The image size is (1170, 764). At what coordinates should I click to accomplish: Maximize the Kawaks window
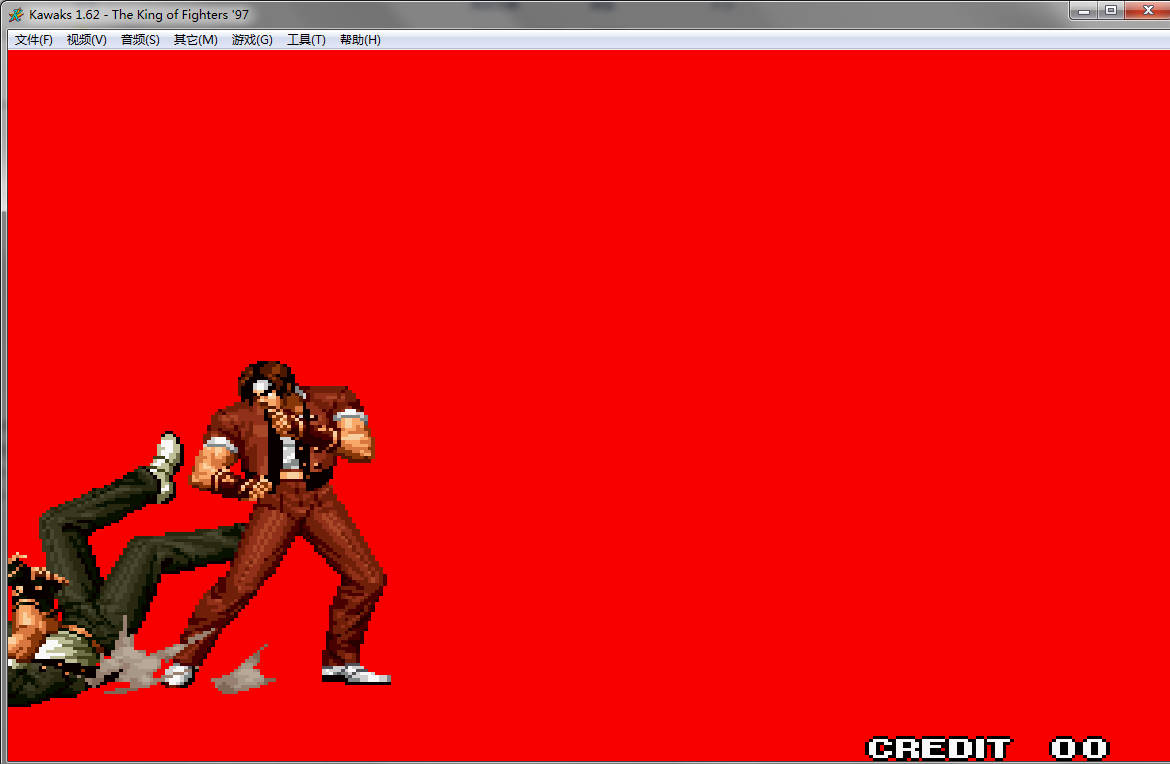point(1111,10)
